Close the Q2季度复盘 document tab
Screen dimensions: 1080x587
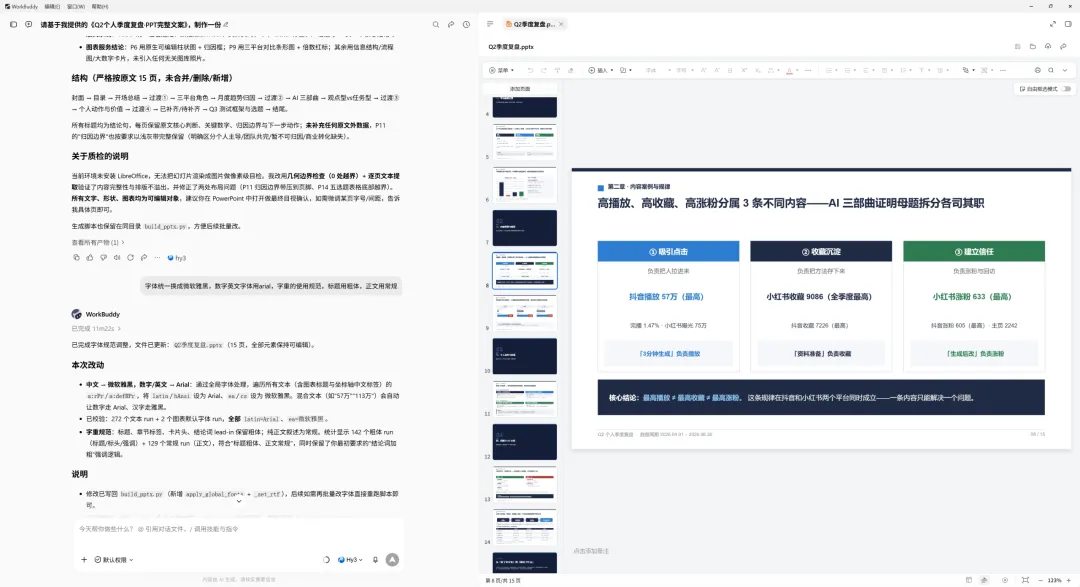pyautogui.click(x=561, y=24)
